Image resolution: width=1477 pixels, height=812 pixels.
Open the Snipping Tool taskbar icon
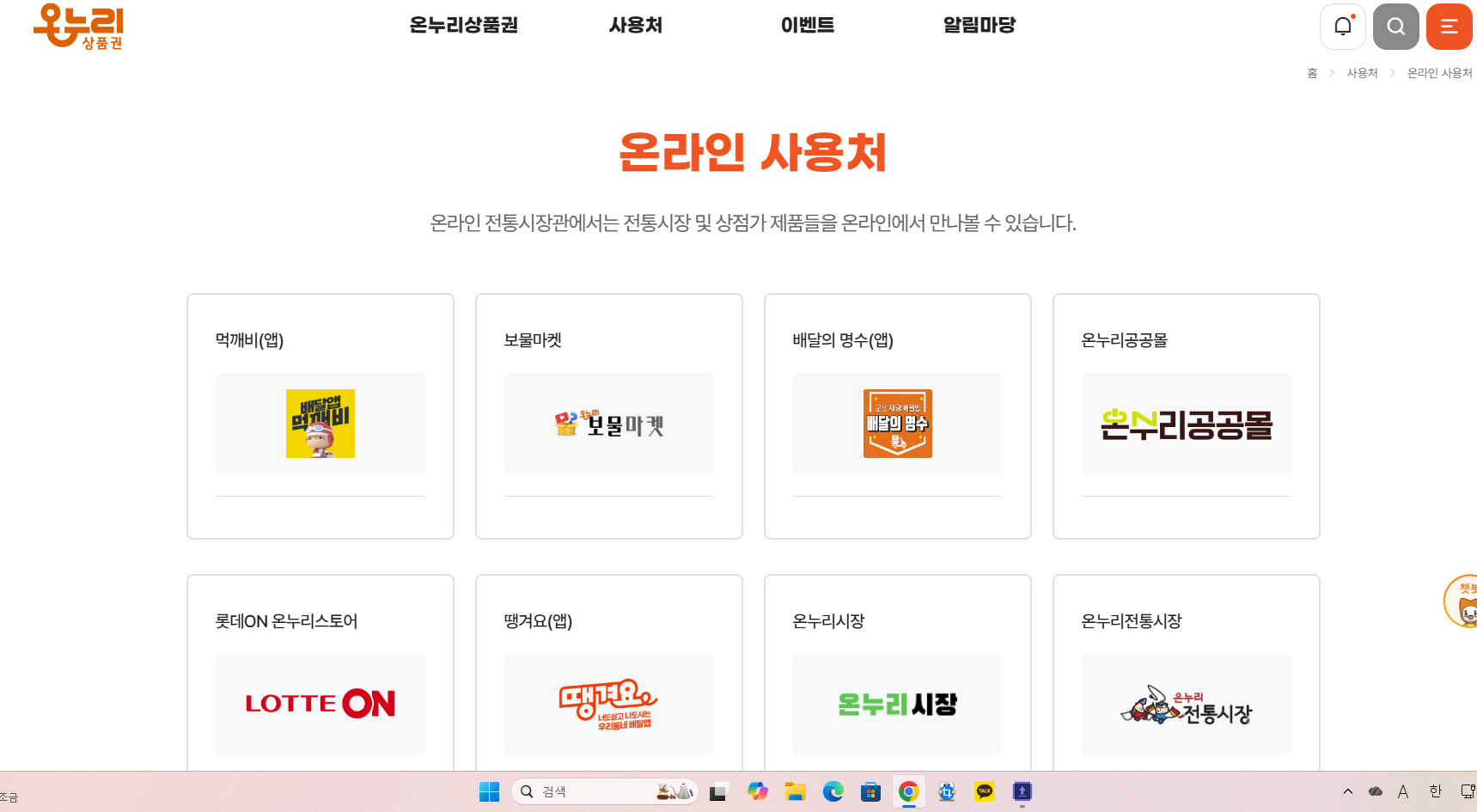pos(947,791)
